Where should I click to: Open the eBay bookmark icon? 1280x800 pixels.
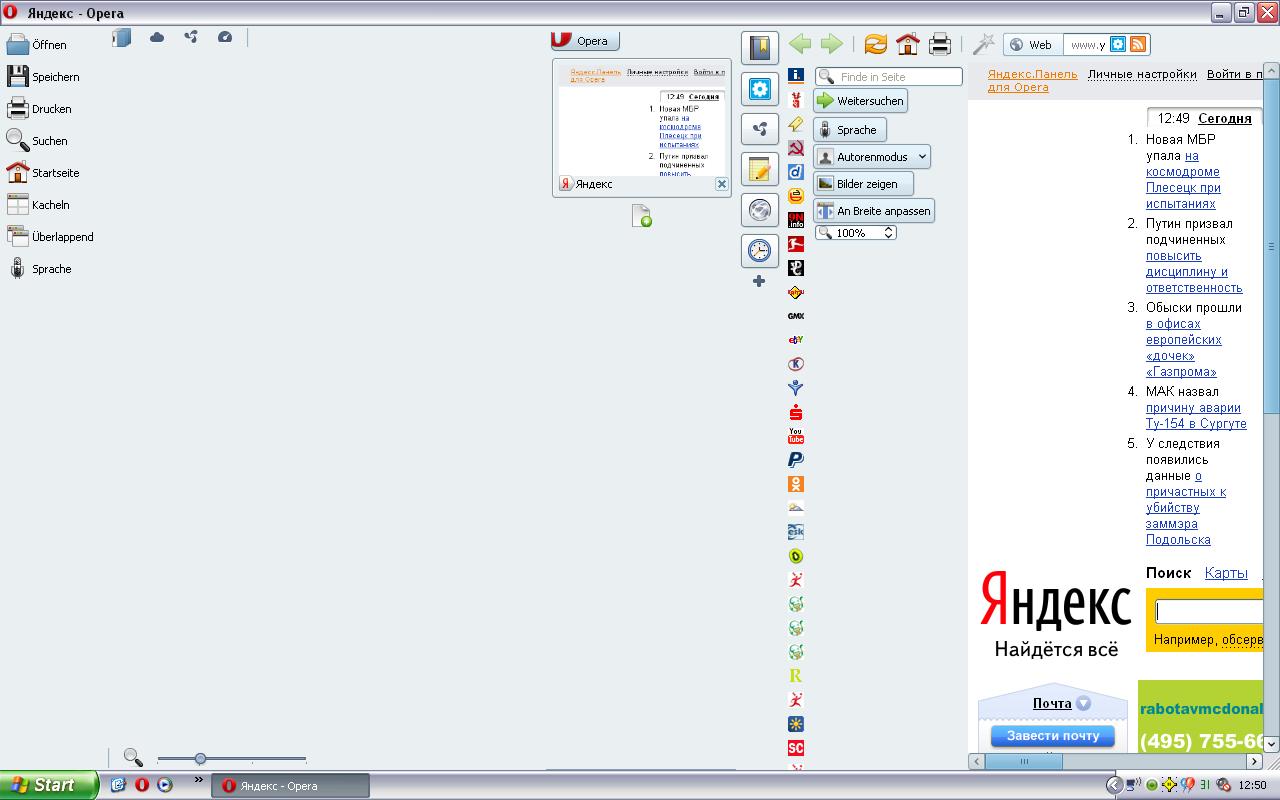click(796, 340)
